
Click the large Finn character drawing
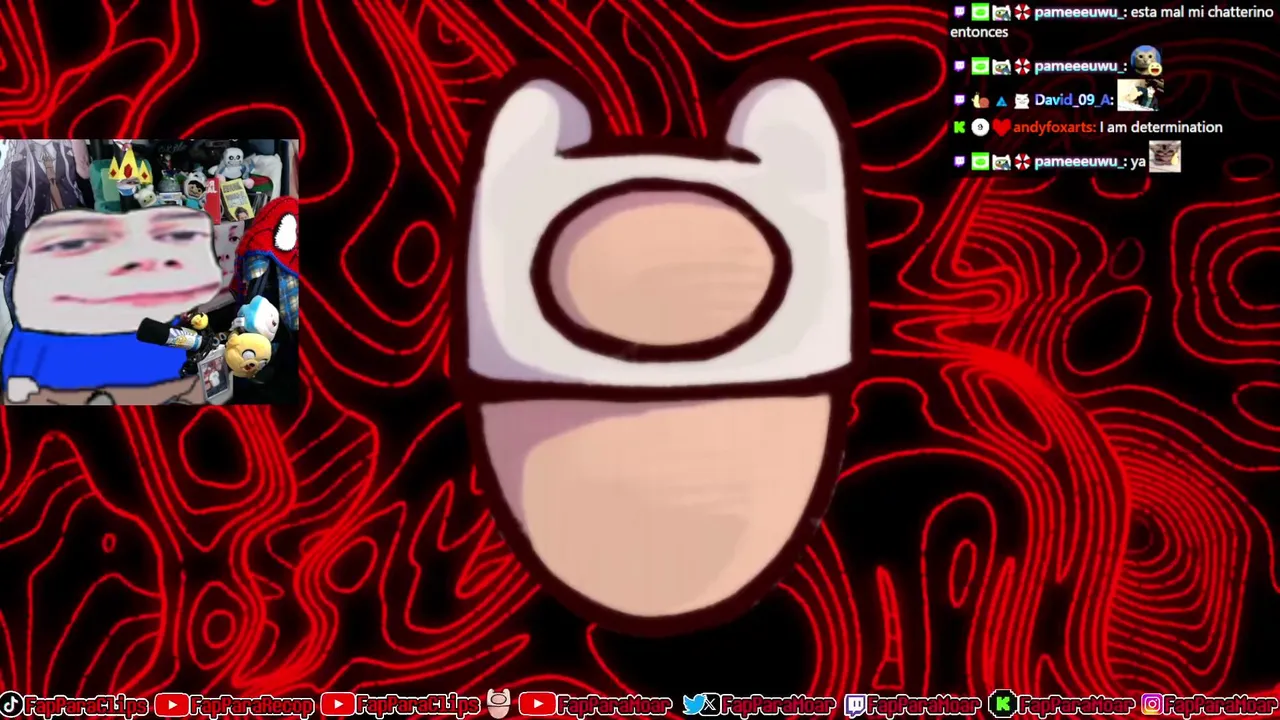pos(660,345)
